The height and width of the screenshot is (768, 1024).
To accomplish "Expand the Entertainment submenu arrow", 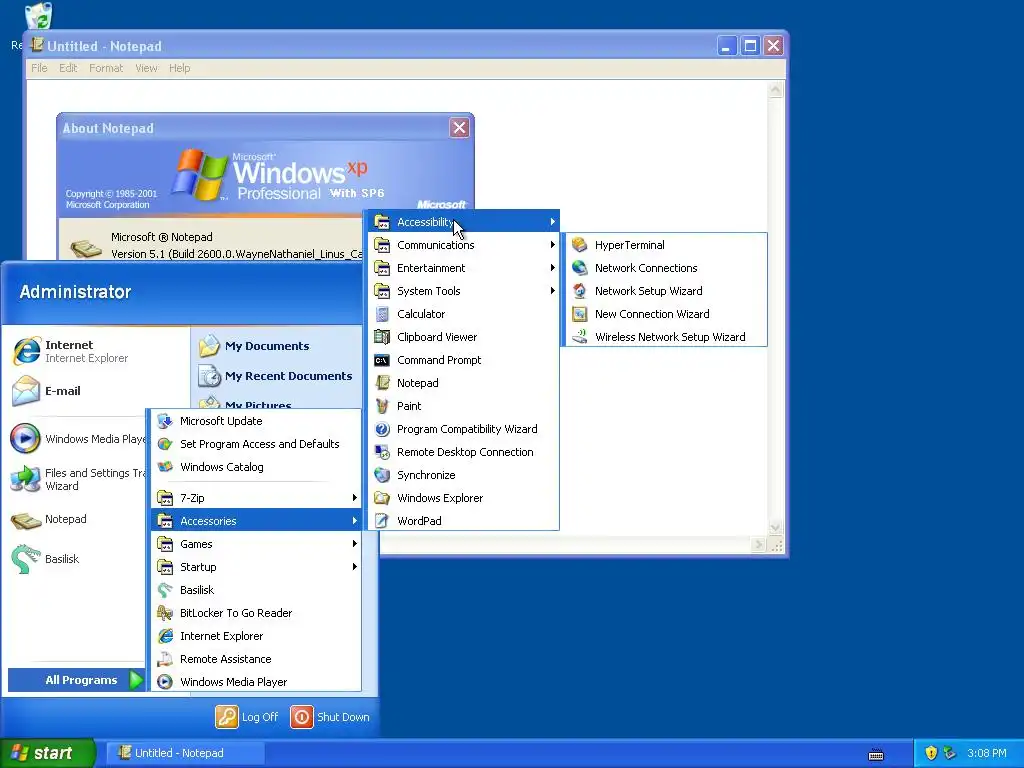I will [x=552, y=268].
